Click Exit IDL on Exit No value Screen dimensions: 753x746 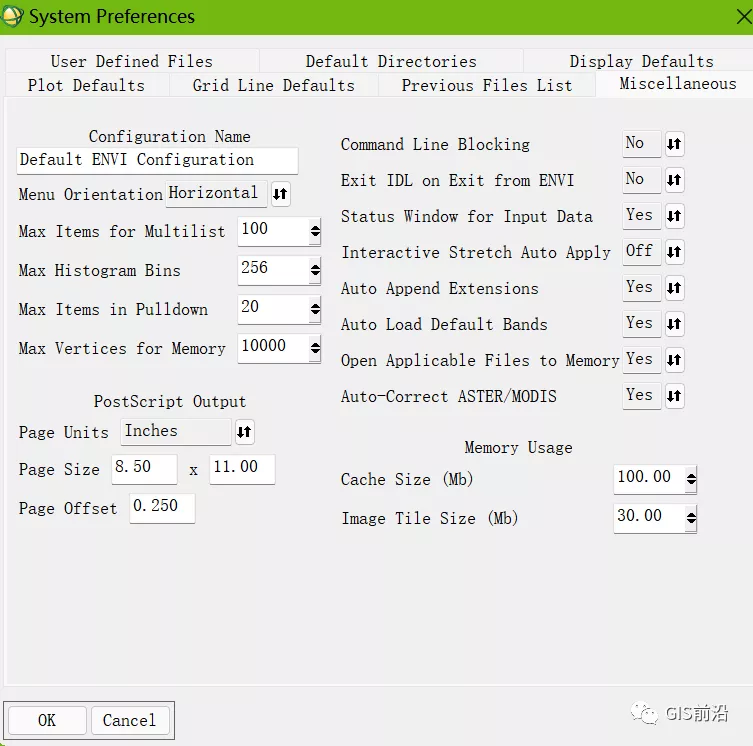[x=642, y=180]
